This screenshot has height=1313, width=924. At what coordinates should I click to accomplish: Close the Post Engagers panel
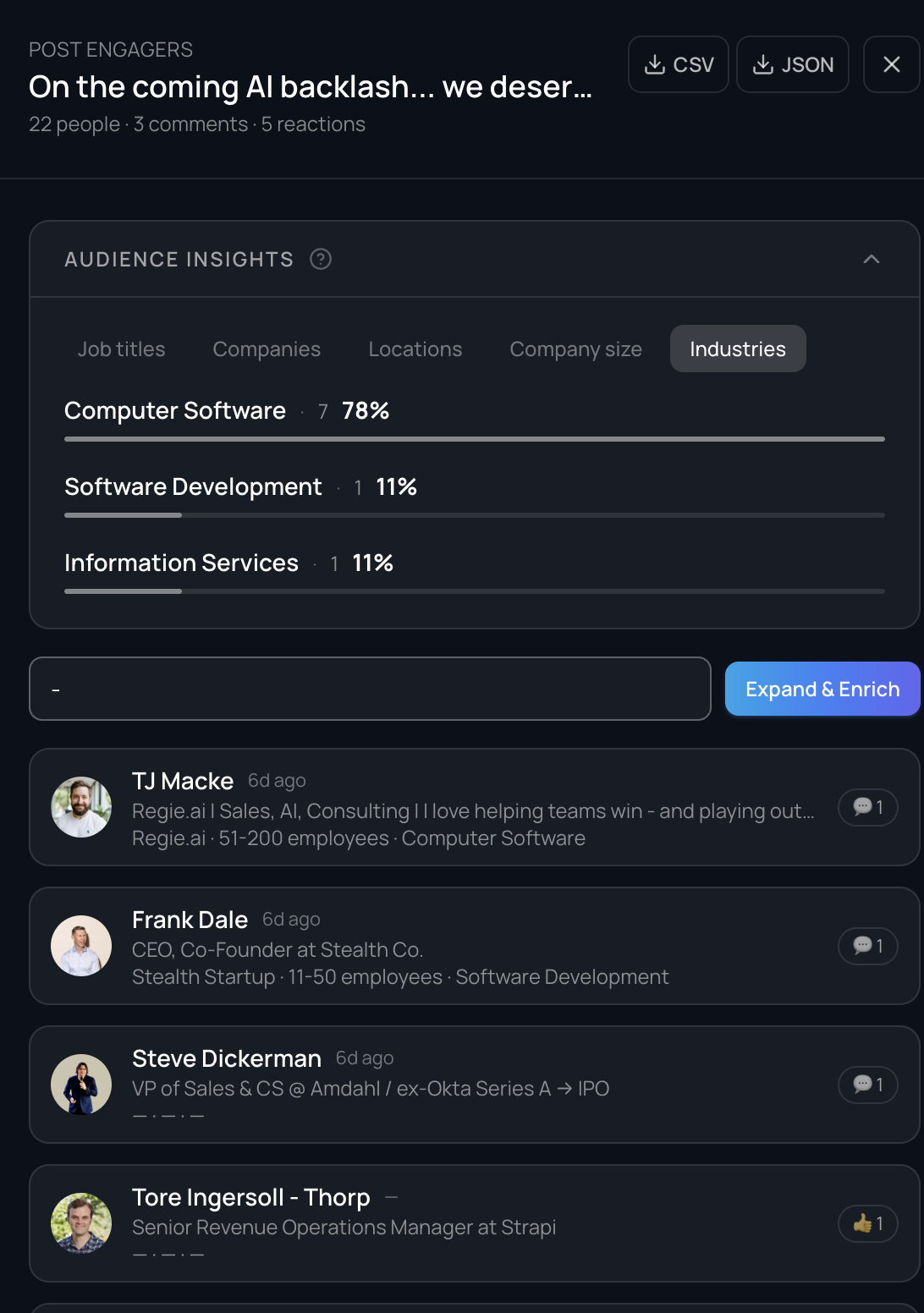(x=892, y=64)
